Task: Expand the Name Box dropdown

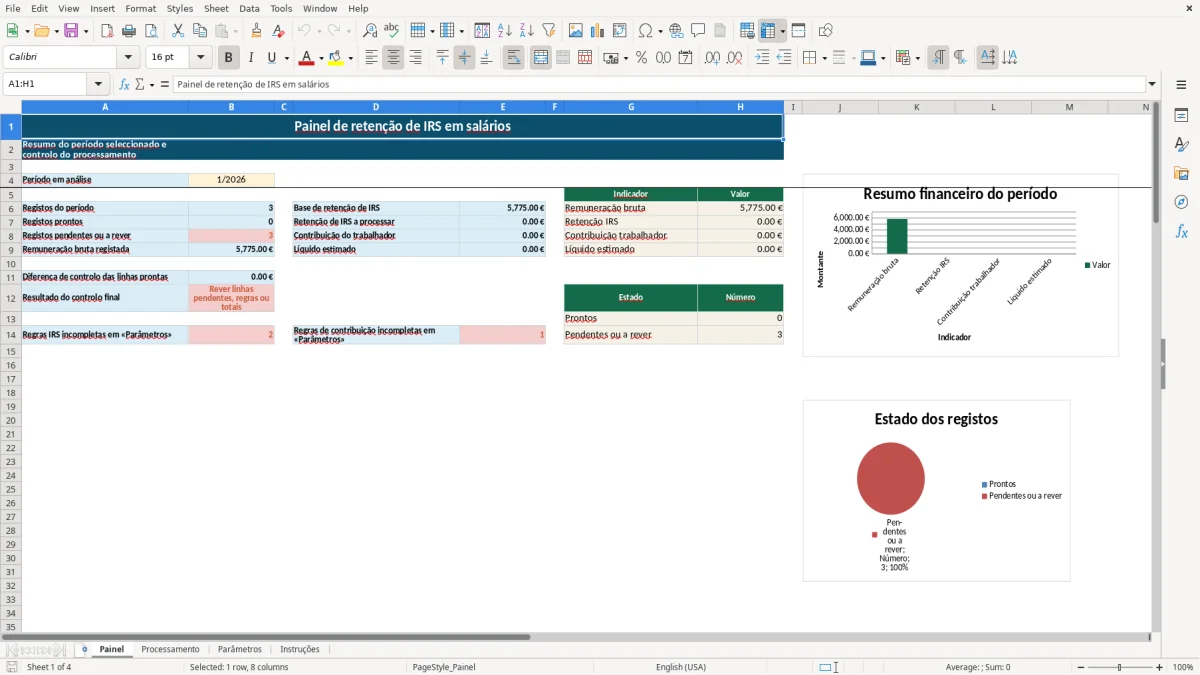Action: (98, 85)
